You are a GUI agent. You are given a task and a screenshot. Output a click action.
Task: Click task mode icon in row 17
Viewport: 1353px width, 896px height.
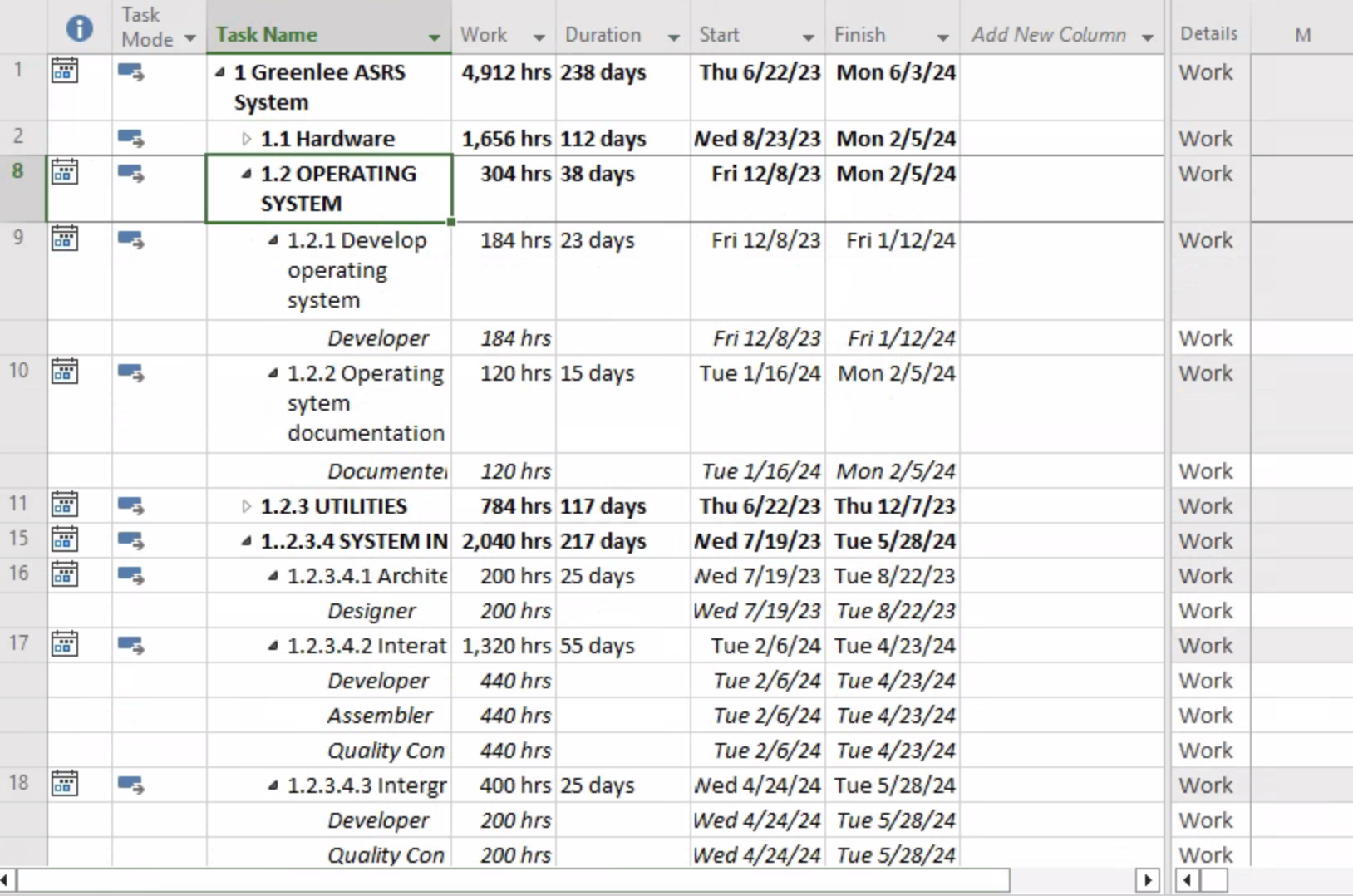tap(130, 646)
